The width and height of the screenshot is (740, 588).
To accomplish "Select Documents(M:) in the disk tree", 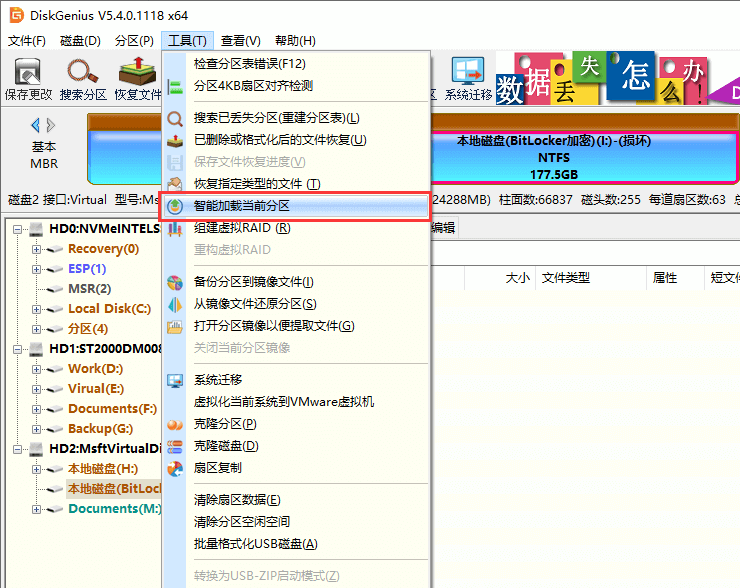I will pyautogui.click(x=115, y=509).
